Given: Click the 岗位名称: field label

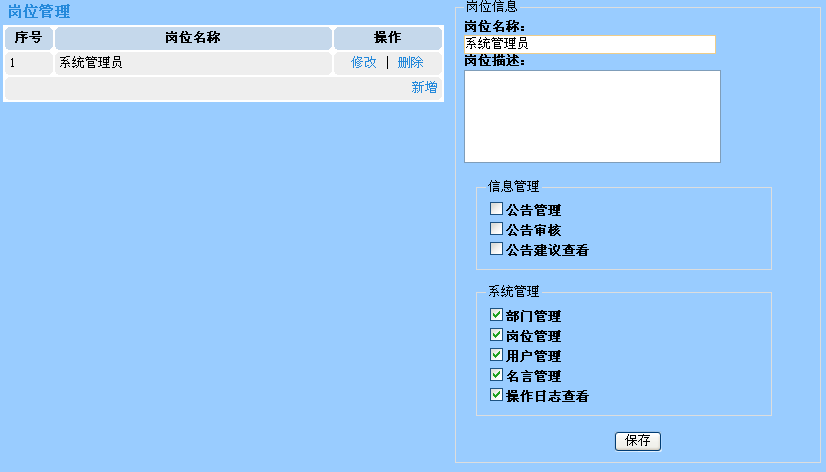Looking at the screenshot, I should tap(494, 26).
